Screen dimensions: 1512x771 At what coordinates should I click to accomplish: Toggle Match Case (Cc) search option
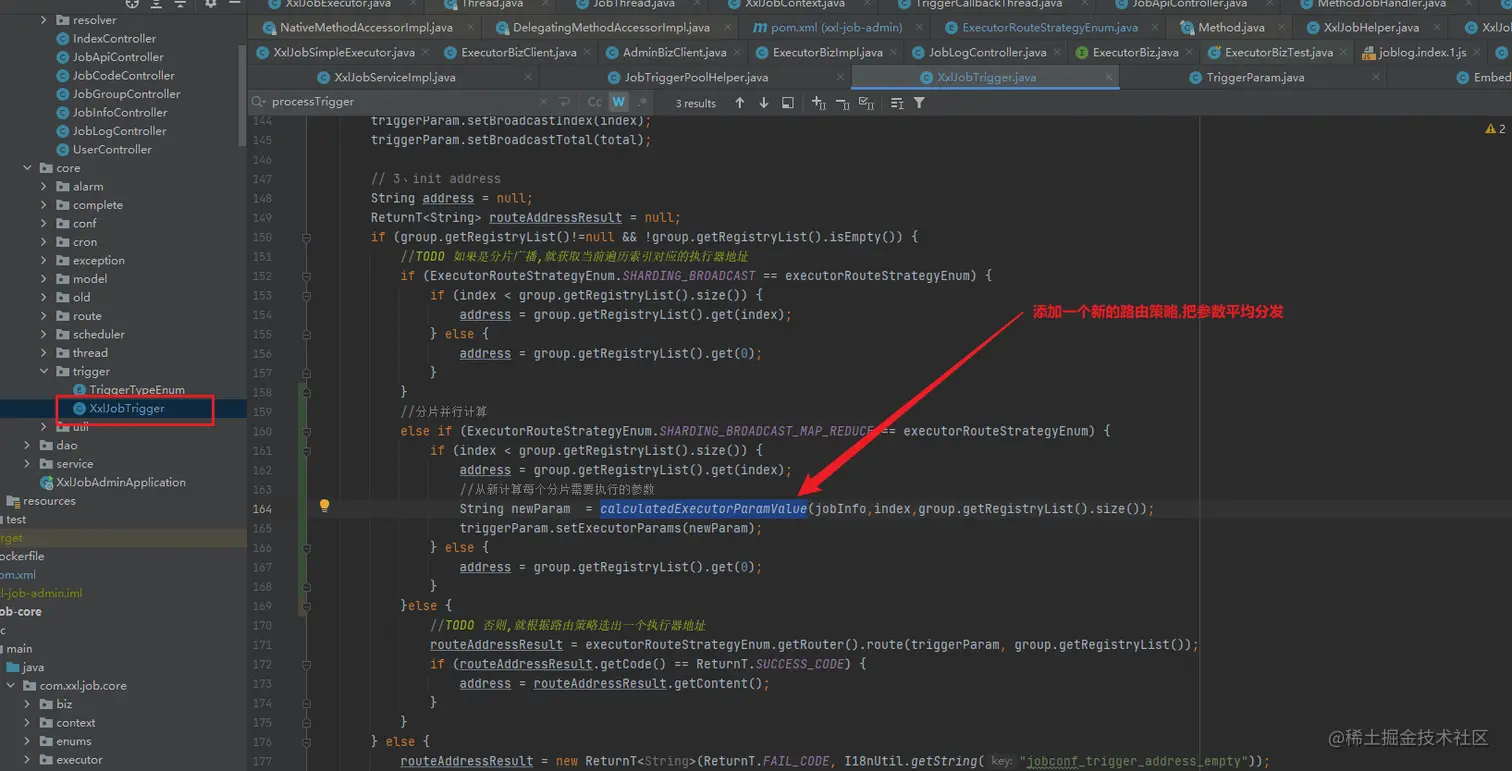click(594, 102)
